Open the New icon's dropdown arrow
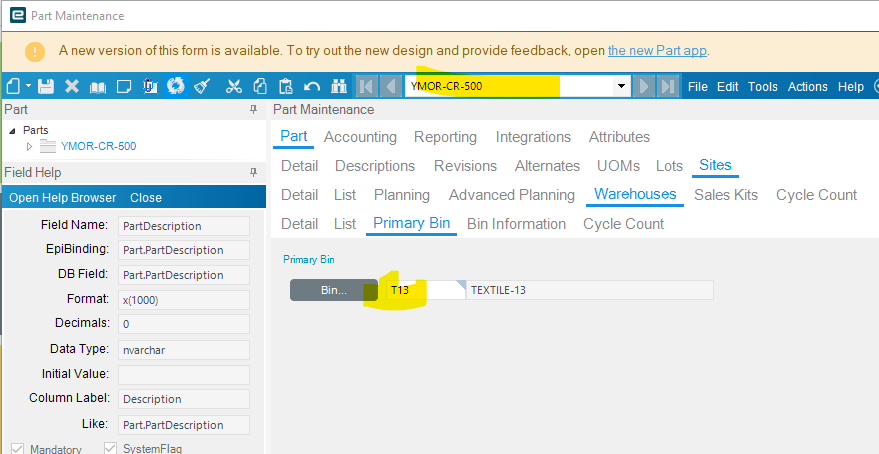This screenshot has height=454, width=879. [x=28, y=87]
